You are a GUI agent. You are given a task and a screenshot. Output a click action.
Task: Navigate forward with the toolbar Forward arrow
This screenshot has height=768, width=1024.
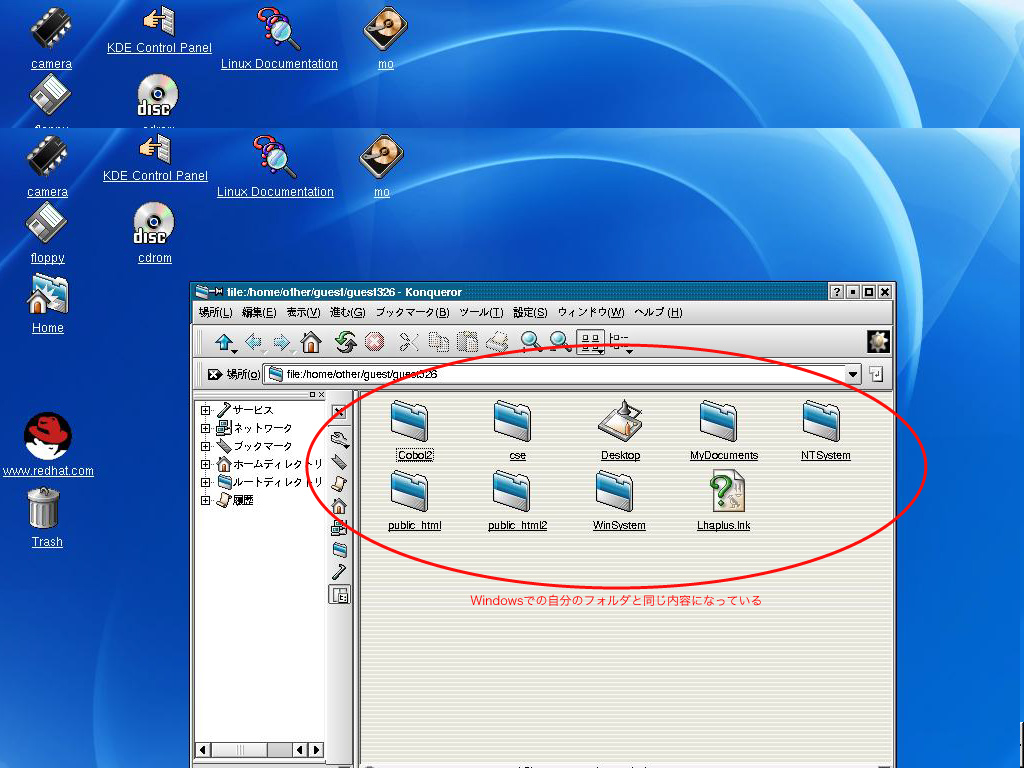(x=281, y=342)
